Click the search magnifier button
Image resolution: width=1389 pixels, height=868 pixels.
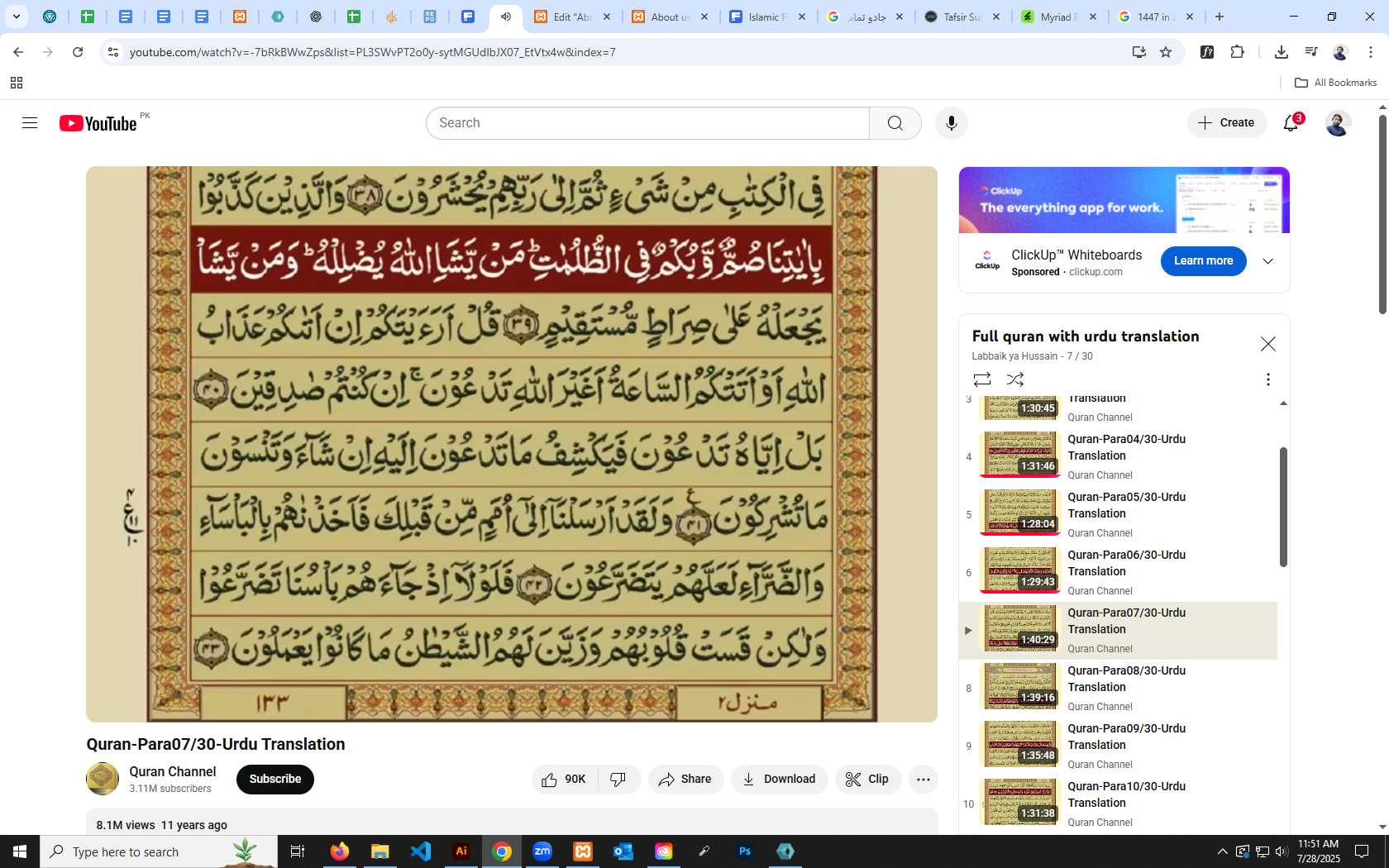[x=895, y=123]
